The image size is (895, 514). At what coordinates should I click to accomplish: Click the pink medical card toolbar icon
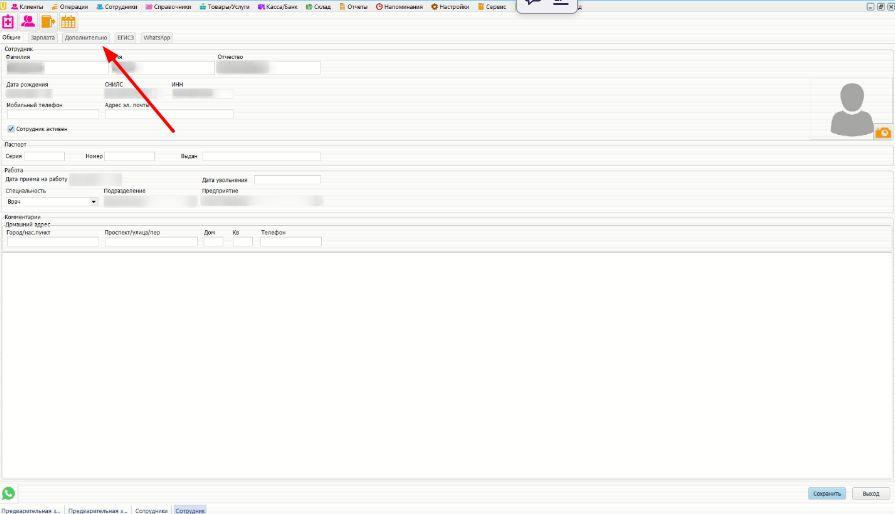point(8,21)
